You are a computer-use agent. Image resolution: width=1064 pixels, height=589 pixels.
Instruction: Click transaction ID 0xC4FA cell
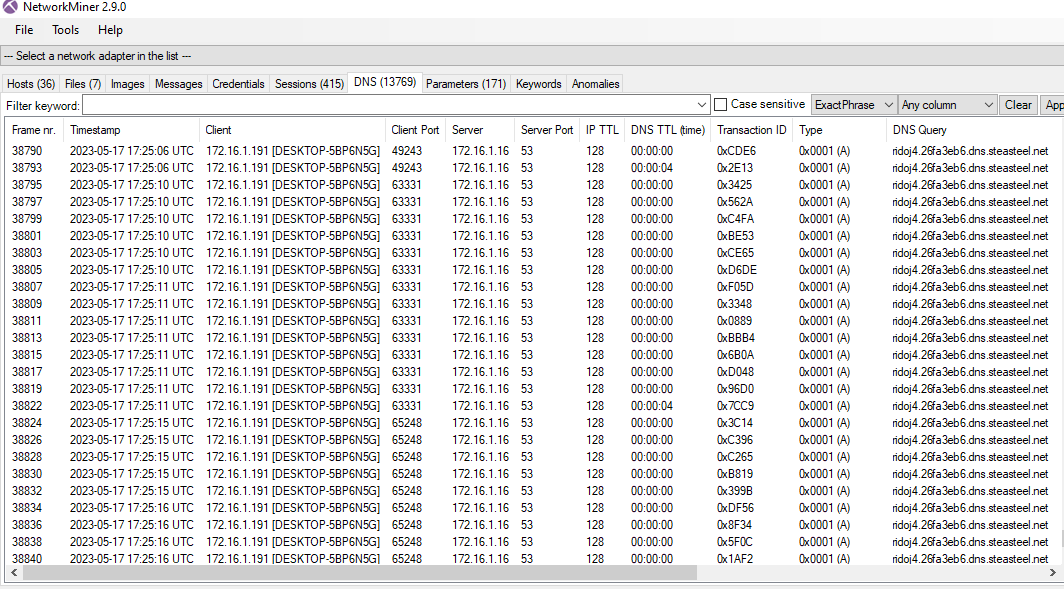[x=736, y=218]
